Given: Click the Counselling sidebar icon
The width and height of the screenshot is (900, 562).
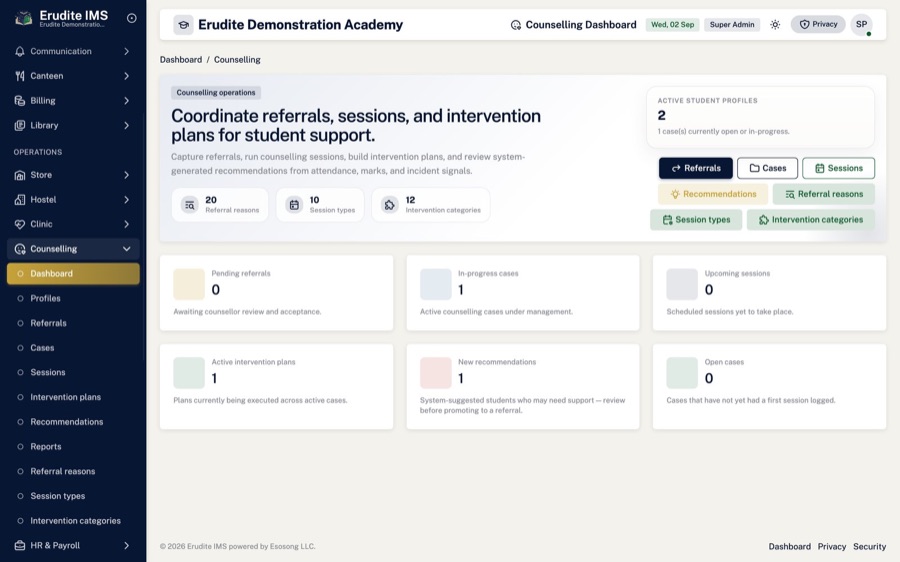Looking at the screenshot, I should (x=20, y=249).
